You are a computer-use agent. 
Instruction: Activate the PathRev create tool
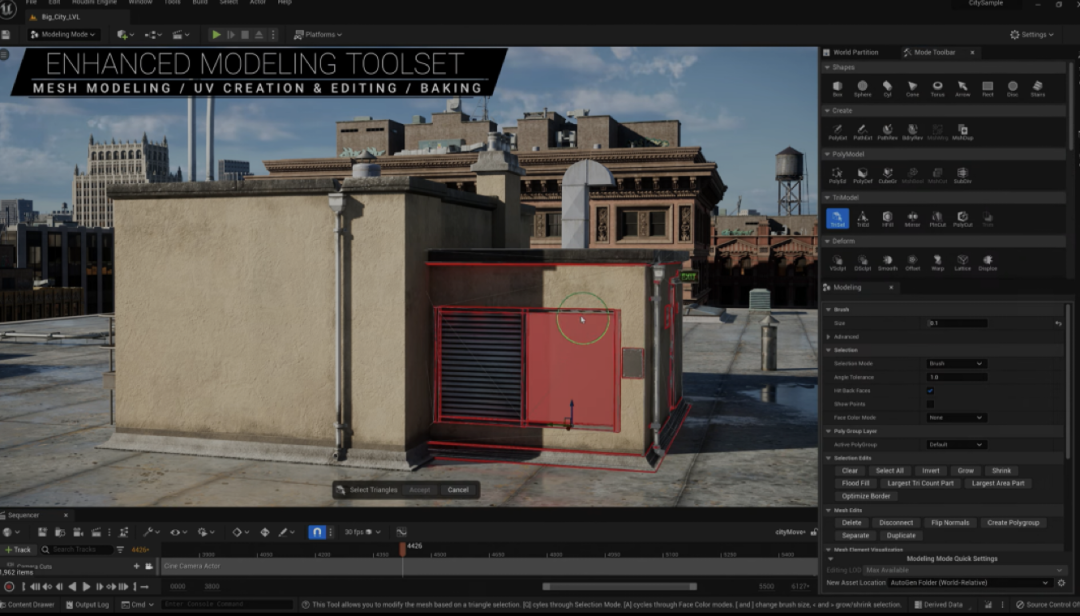click(x=887, y=132)
